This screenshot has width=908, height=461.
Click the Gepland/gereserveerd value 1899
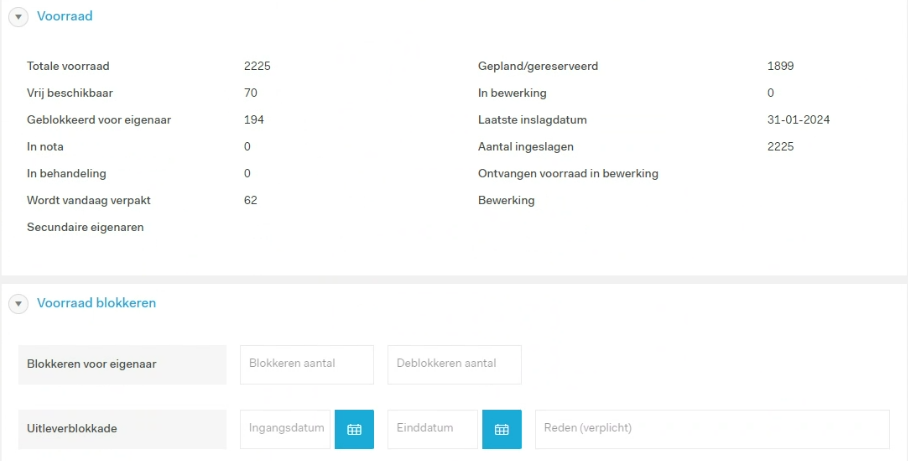[781, 66]
